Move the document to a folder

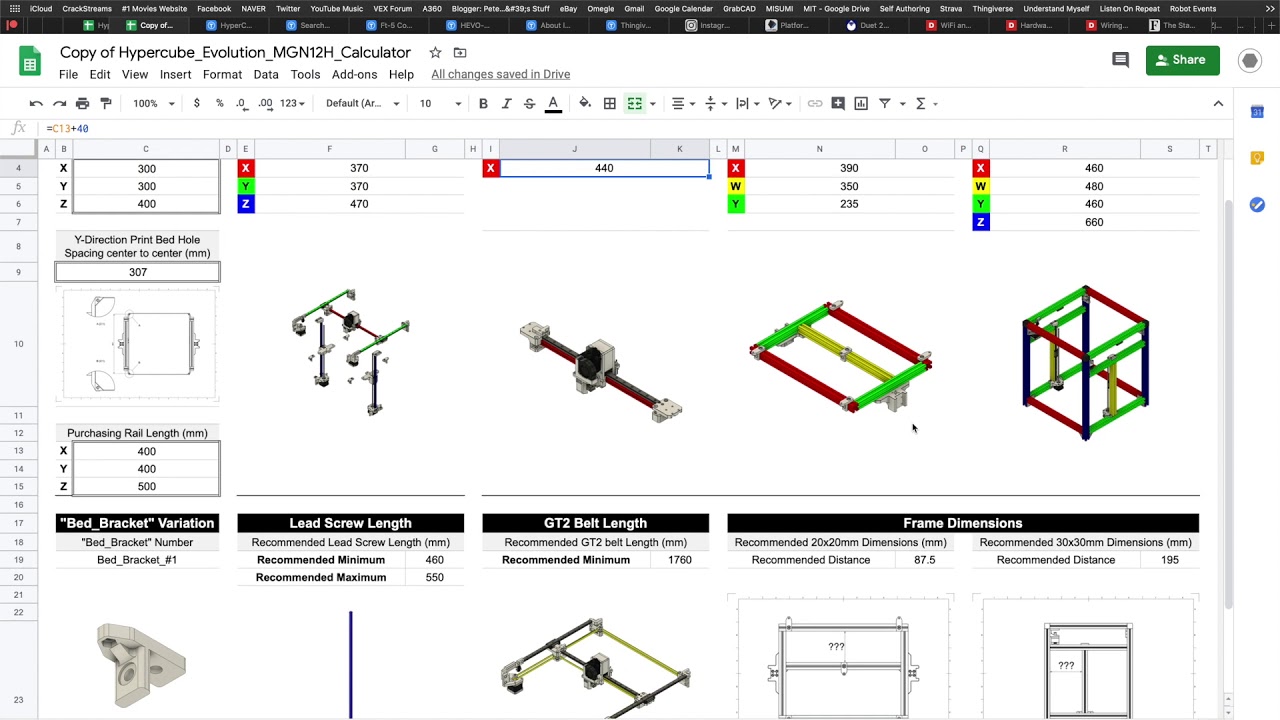[x=460, y=52]
